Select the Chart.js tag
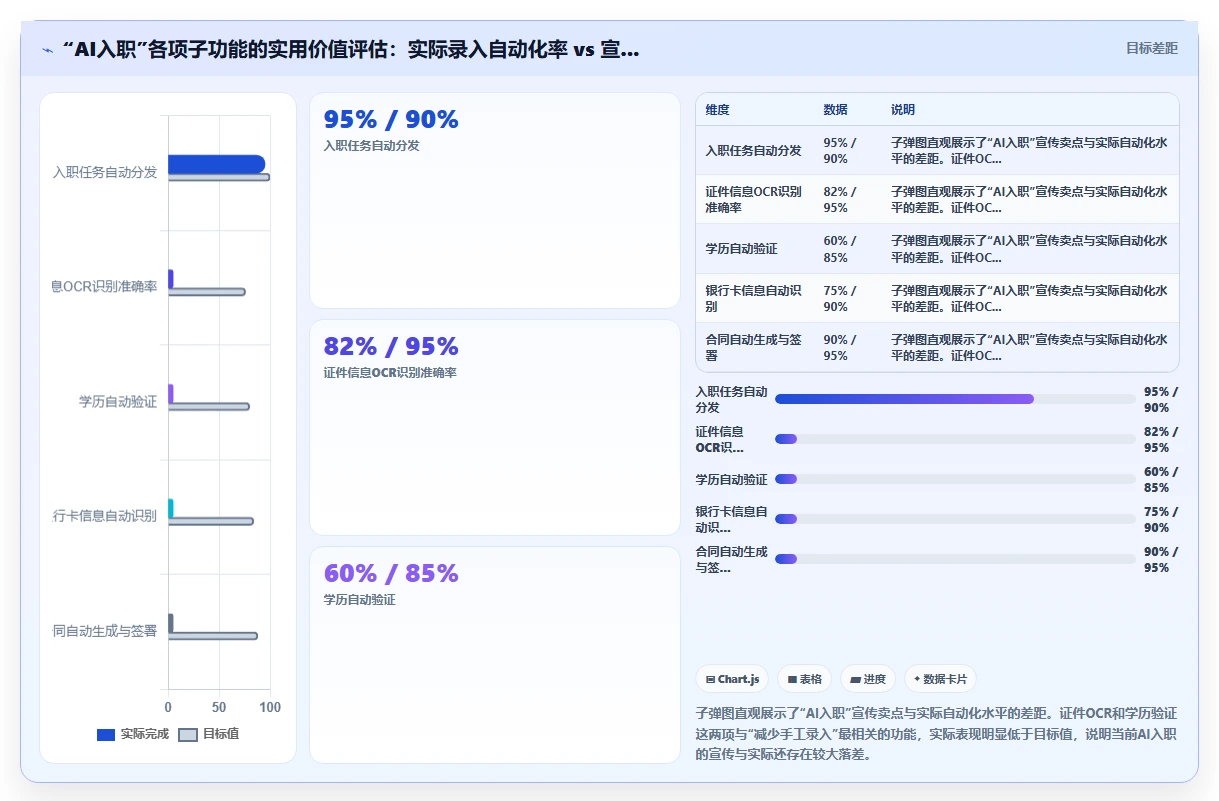The image size is (1219, 801). [732, 679]
